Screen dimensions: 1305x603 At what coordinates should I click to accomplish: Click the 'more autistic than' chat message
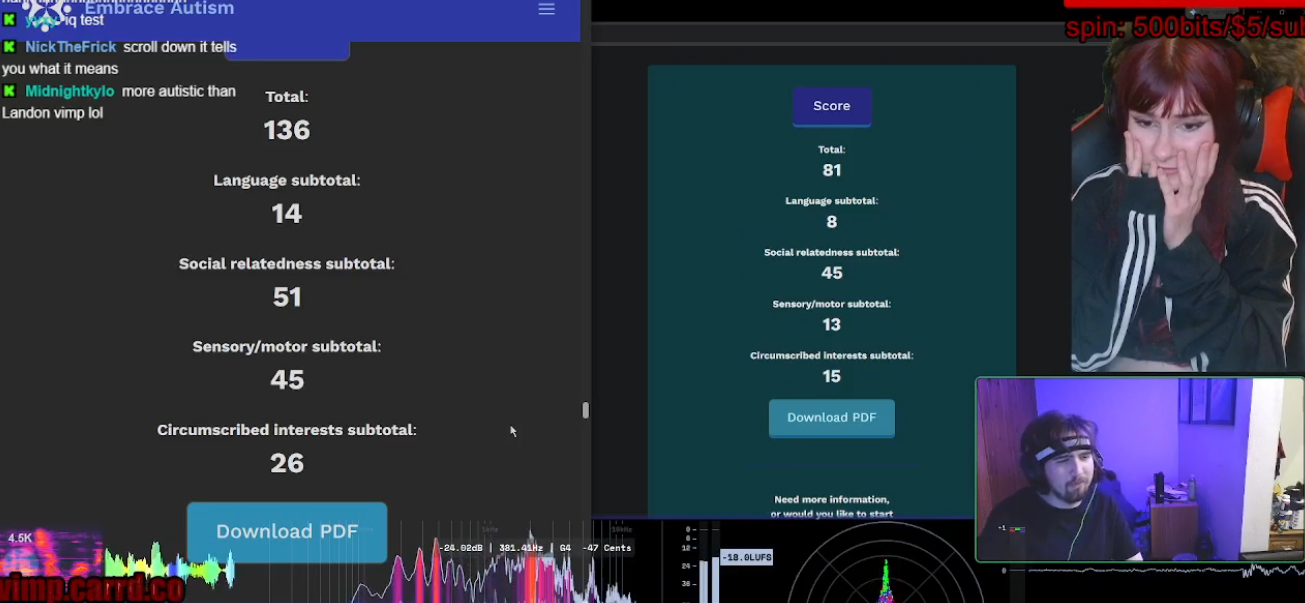pyautogui.click(x=179, y=91)
